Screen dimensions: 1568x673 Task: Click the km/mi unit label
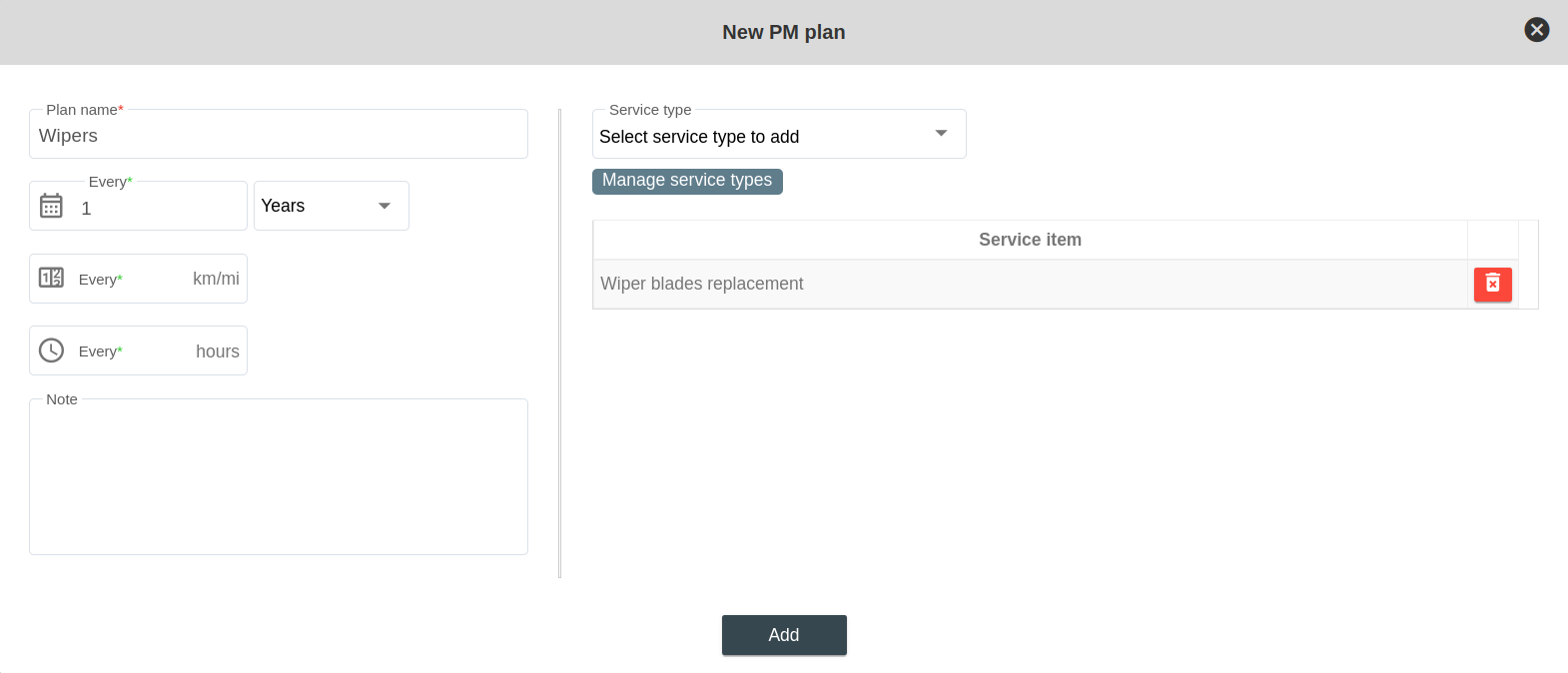216,279
